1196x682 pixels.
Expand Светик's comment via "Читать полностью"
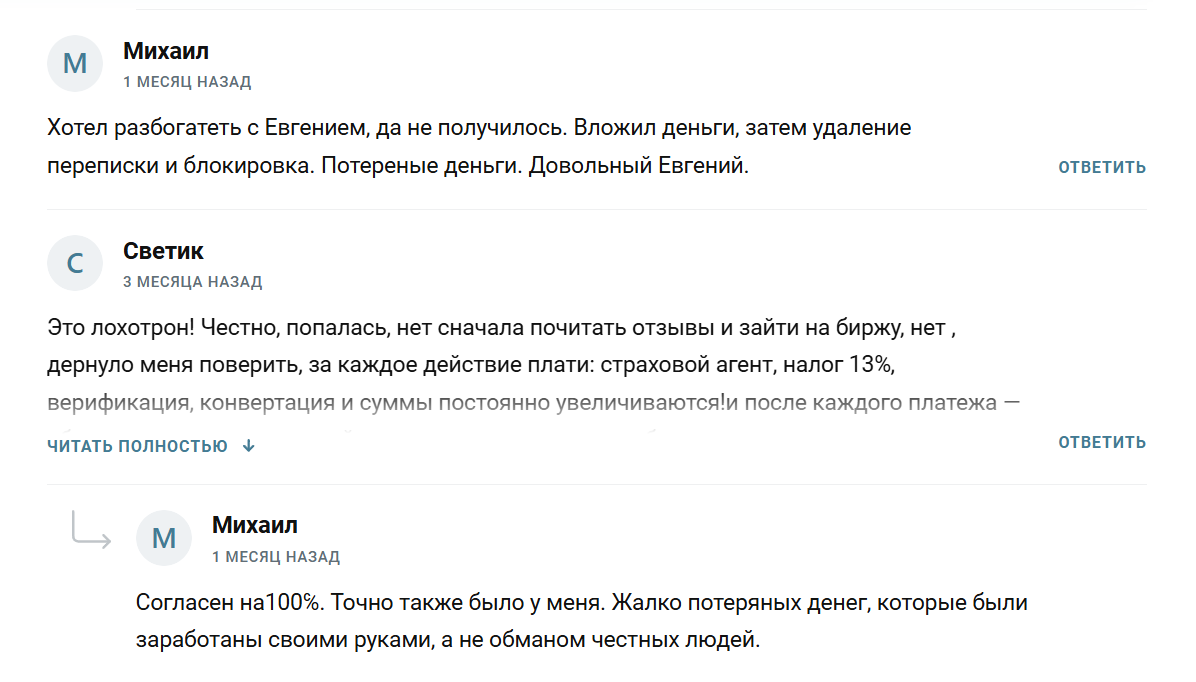click(138, 446)
